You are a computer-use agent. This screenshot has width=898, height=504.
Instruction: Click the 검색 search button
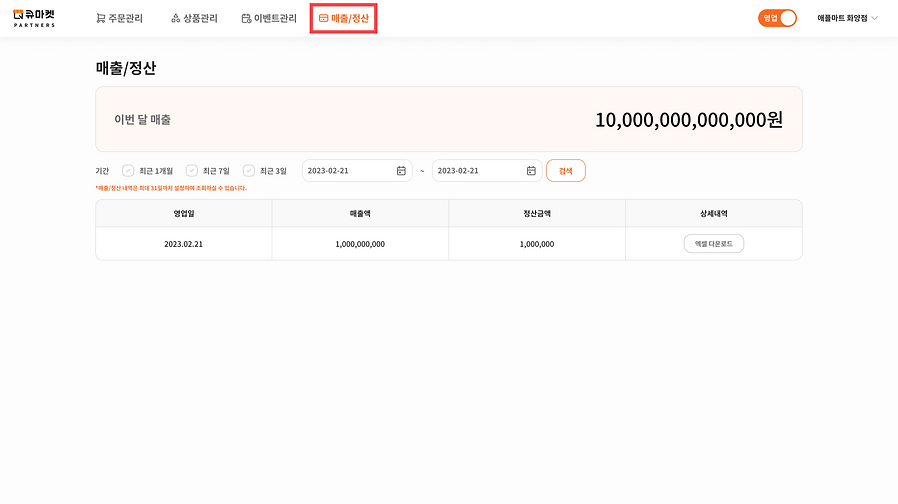click(566, 171)
